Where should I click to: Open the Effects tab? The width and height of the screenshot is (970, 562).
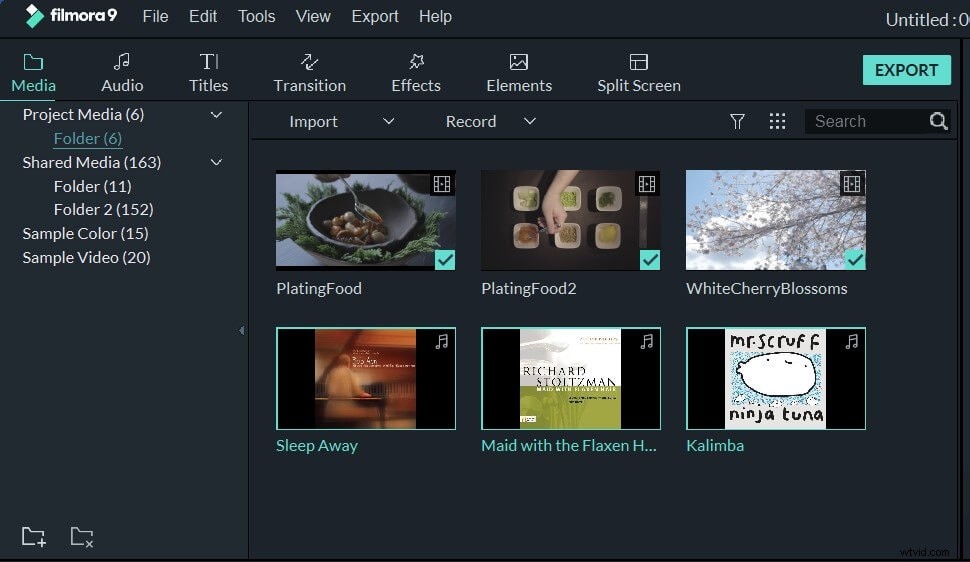coord(416,73)
